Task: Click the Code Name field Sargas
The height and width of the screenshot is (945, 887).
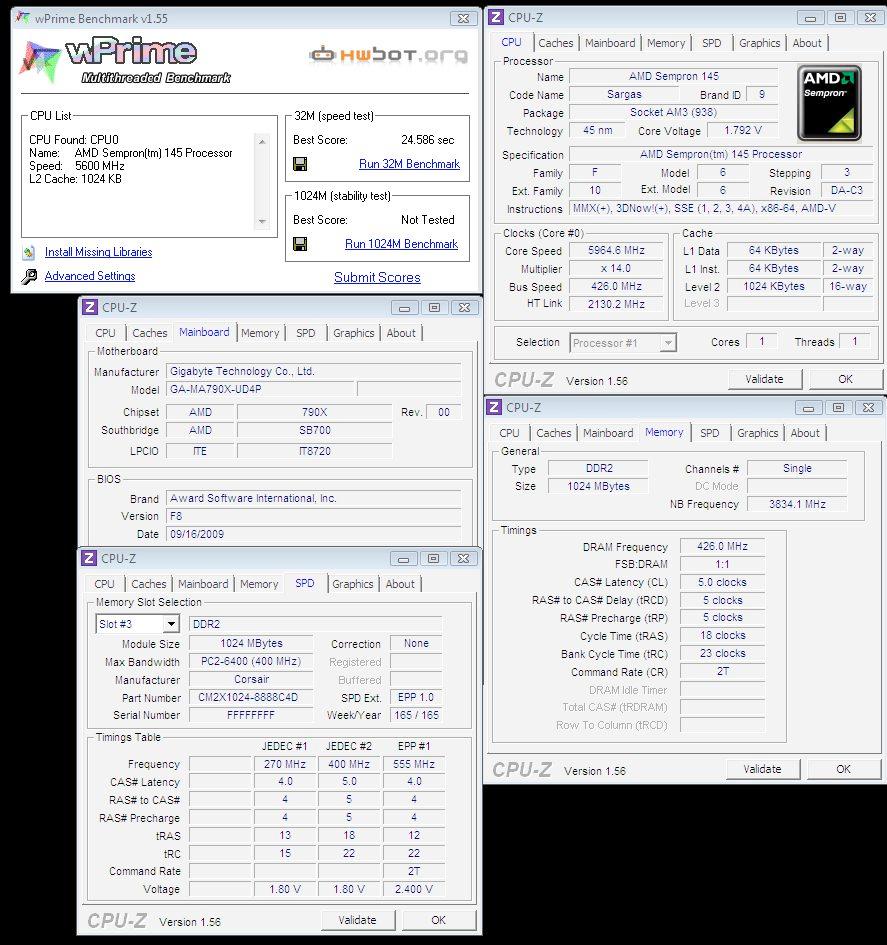Action: [x=624, y=95]
